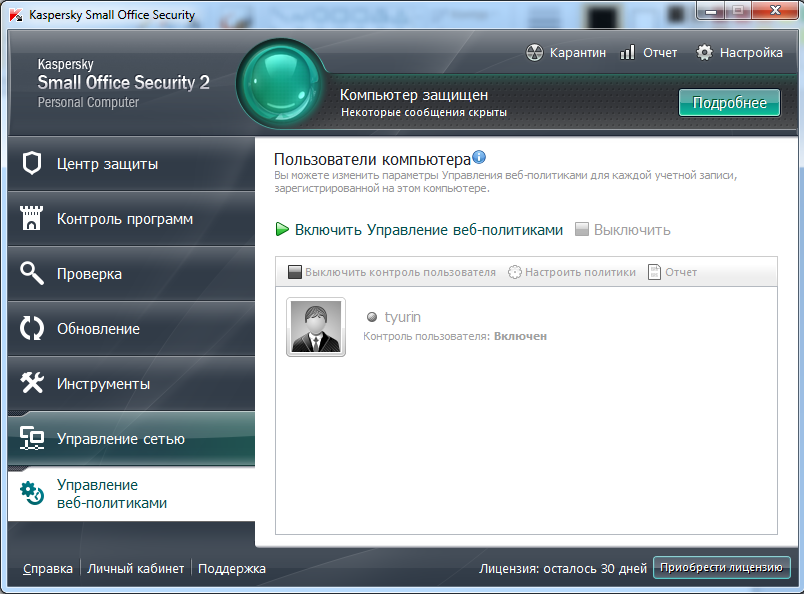The width and height of the screenshot is (804, 594).
Task: Go to the Обновление section
Action: (x=131, y=328)
